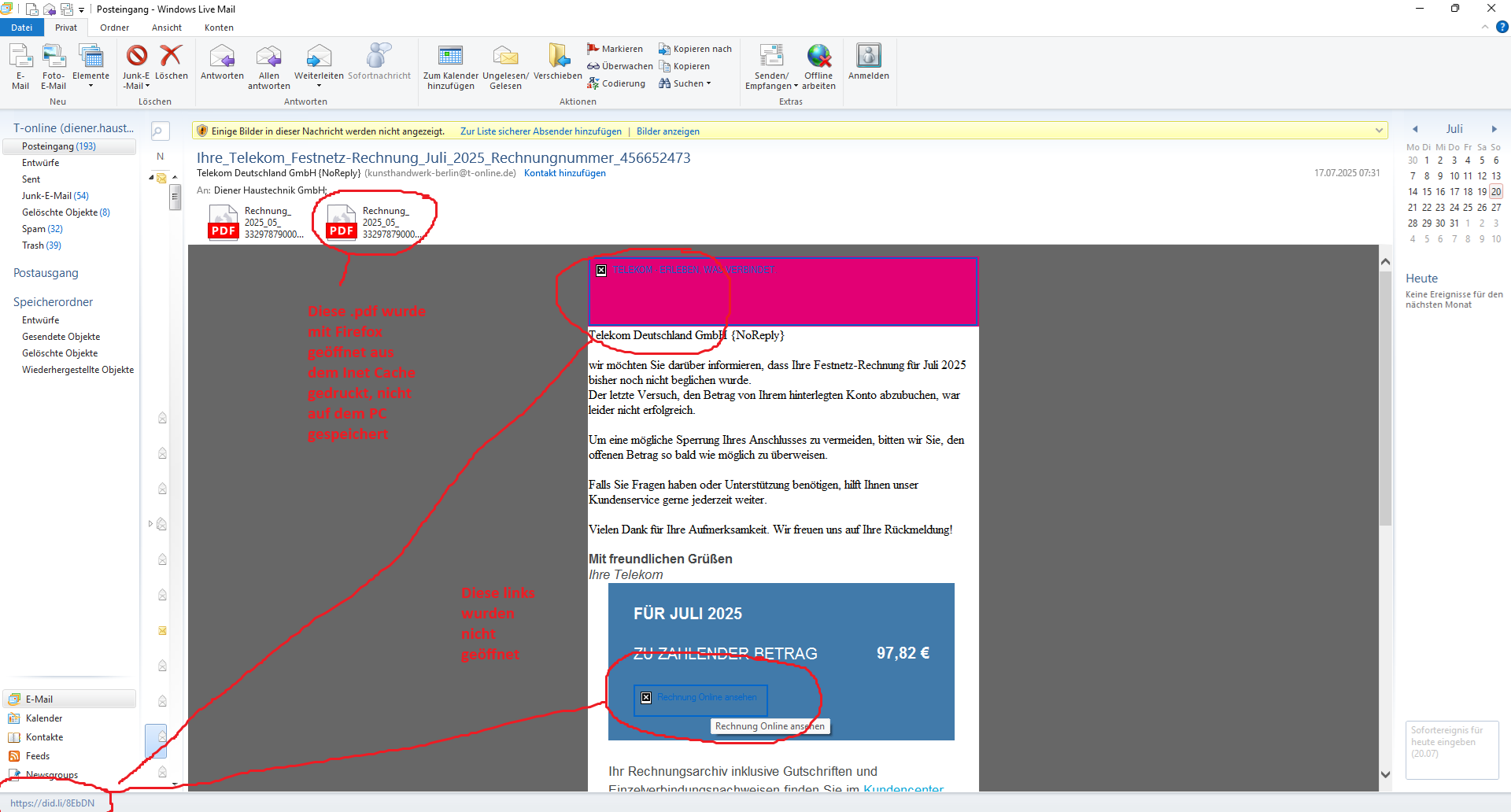The image size is (1511, 812).
Task: Click Zur Liste sicherer Absender hinzufügen
Action: pos(541,131)
